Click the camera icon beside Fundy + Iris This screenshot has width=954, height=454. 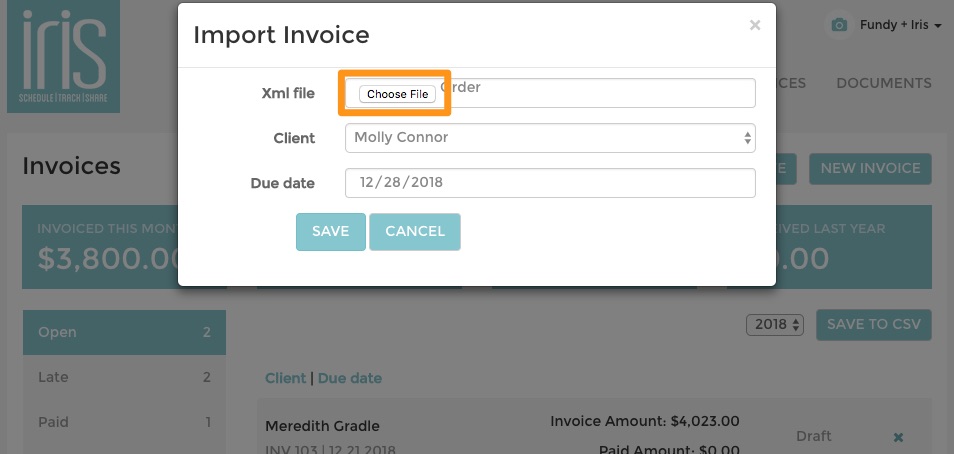pos(839,25)
